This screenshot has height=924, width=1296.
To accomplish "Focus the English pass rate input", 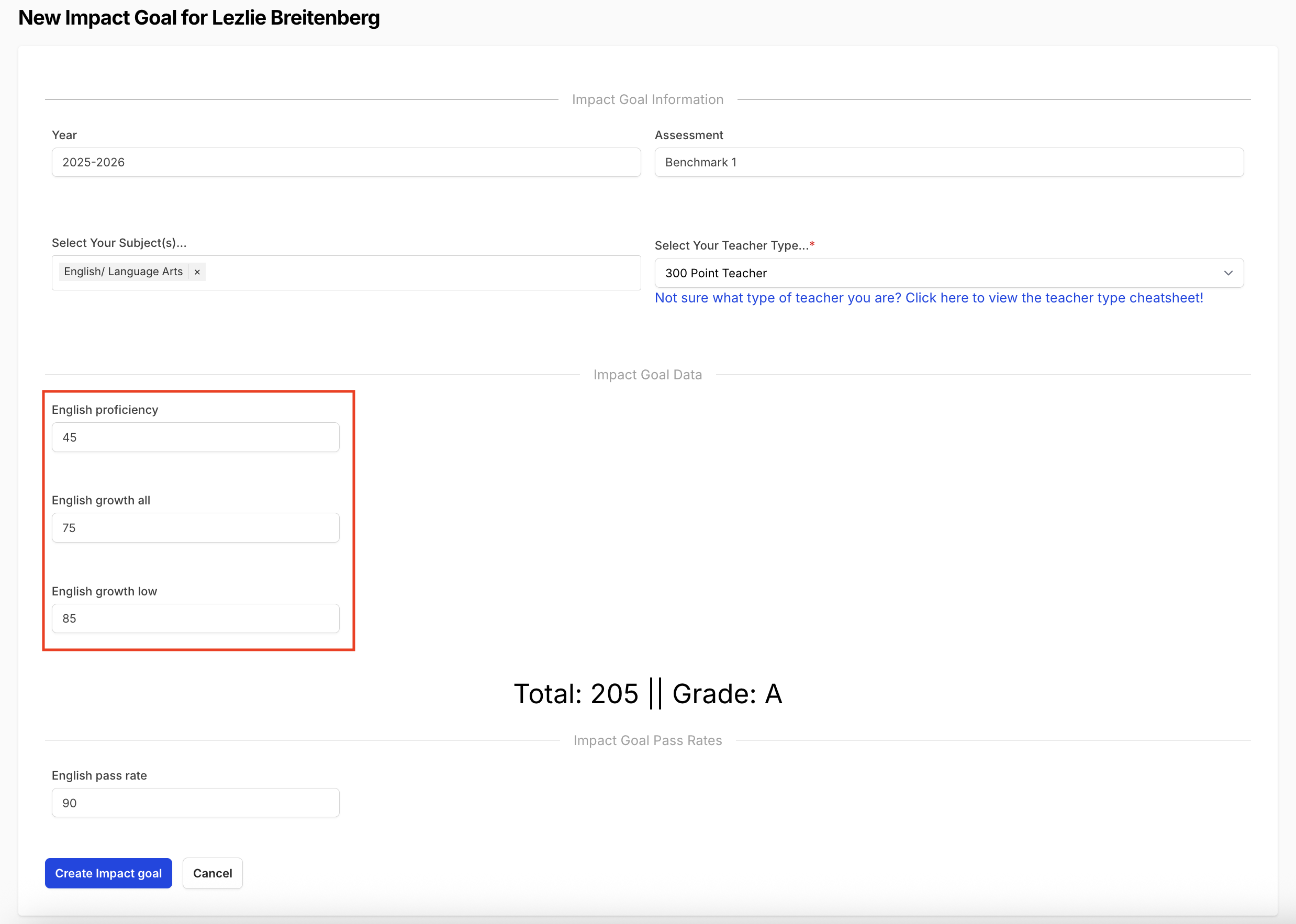I will click(195, 802).
